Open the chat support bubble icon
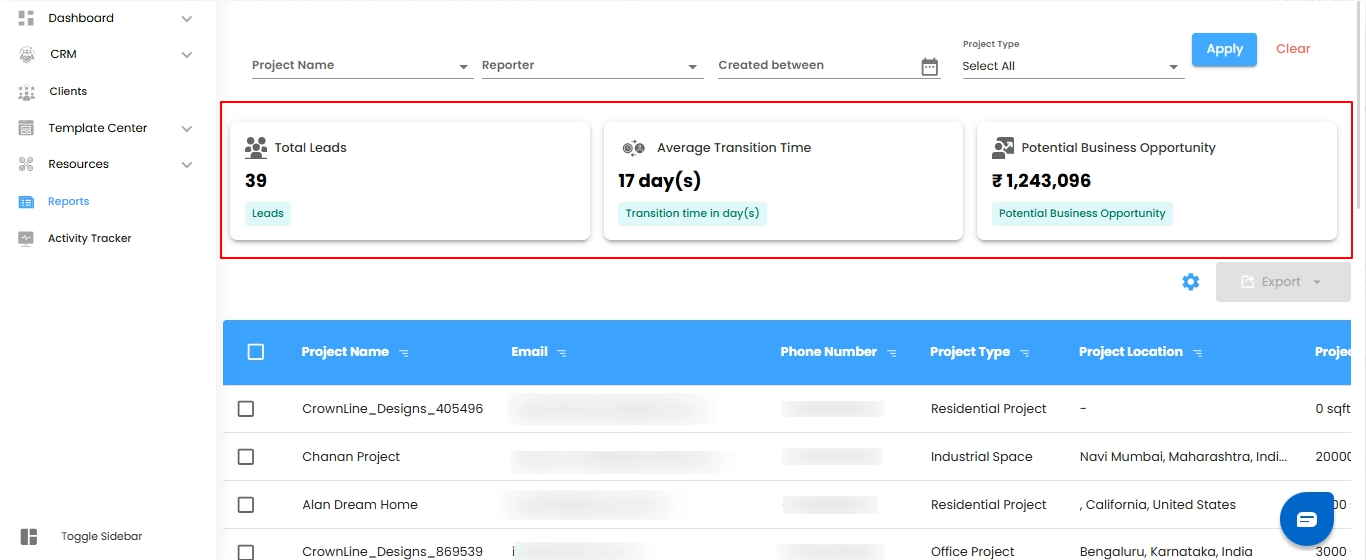The height and width of the screenshot is (560, 1366). pyautogui.click(x=1307, y=519)
